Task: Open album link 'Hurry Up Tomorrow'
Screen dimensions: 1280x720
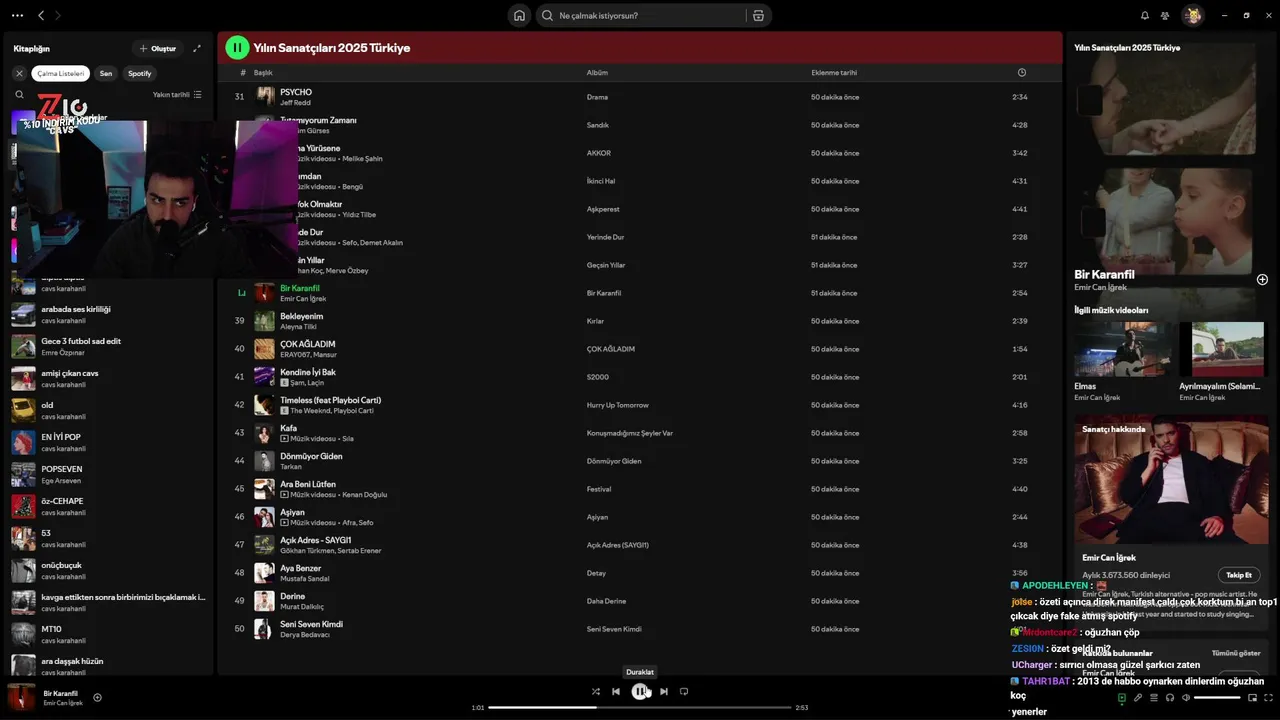Action: coord(617,405)
